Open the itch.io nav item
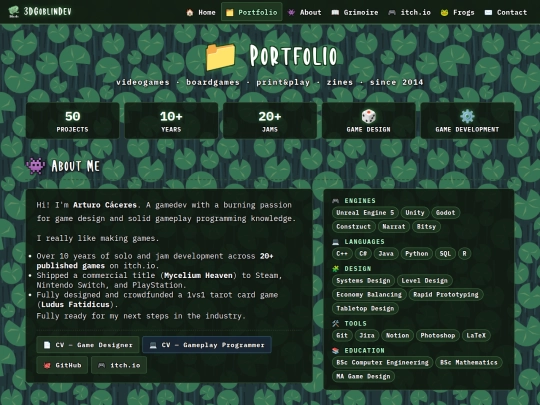Viewport: 540px width, 405px height. (x=409, y=12)
